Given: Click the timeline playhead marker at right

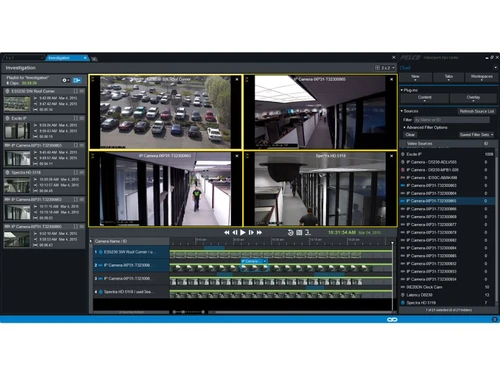Looking at the screenshot, I should coord(392,243).
